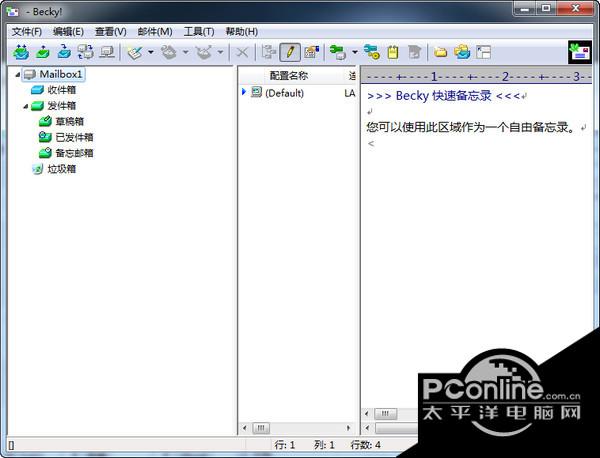This screenshot has width=600, height=458.
Task: Click the 列: 1 status bar field
Action: [324, 445]
